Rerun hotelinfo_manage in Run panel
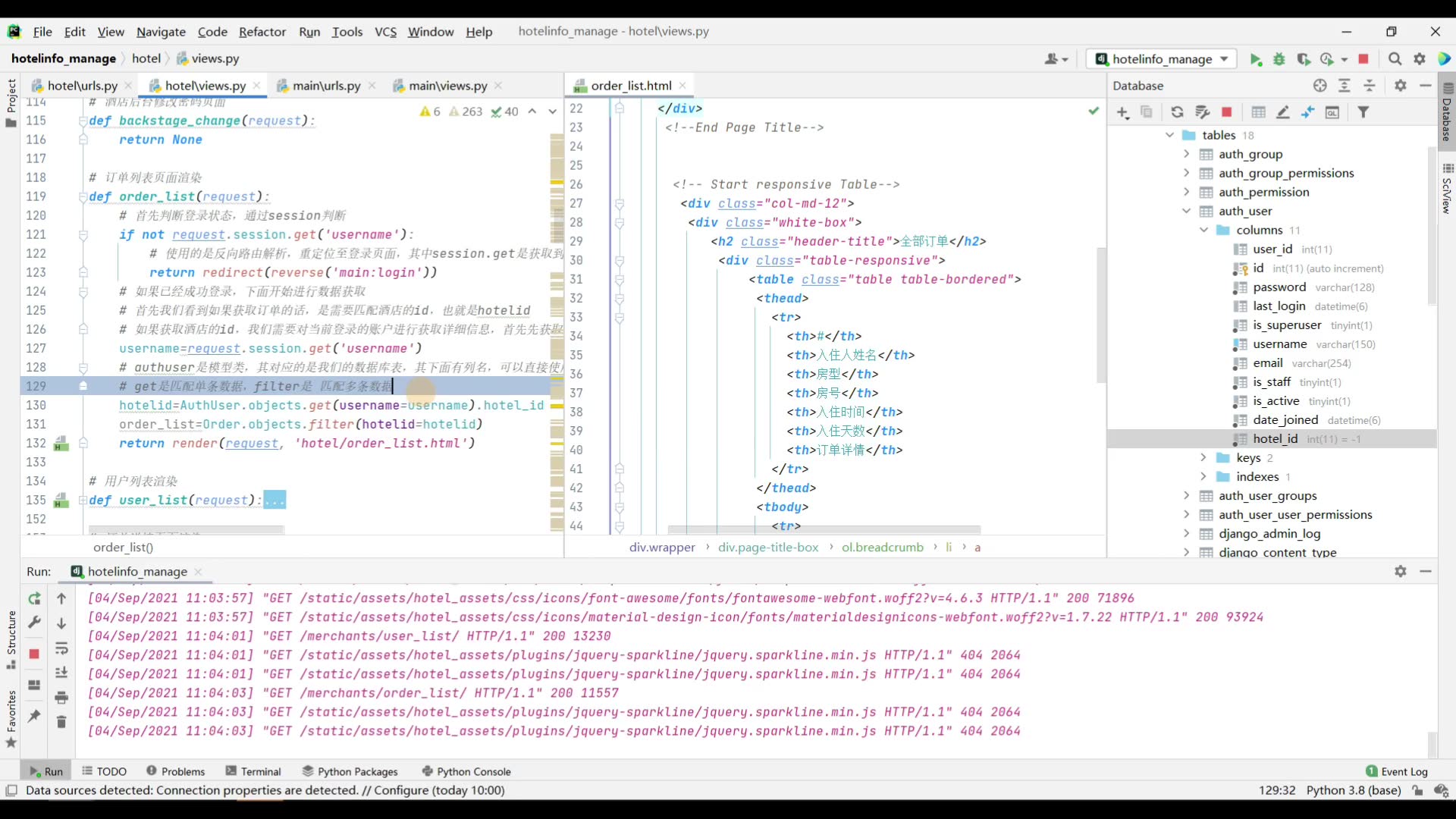 34,598
